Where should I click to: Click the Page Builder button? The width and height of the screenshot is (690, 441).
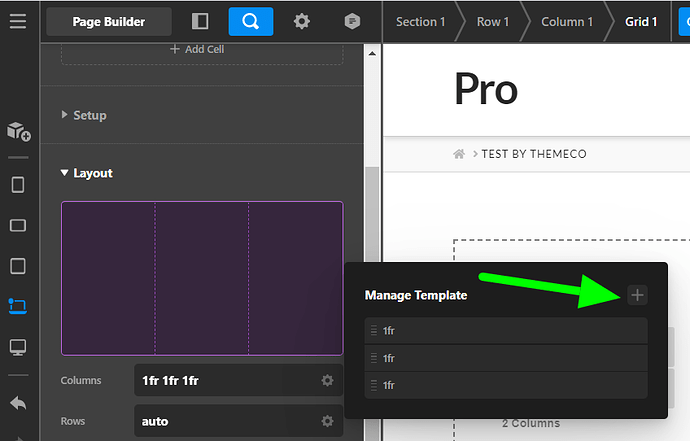click(109, 21)
